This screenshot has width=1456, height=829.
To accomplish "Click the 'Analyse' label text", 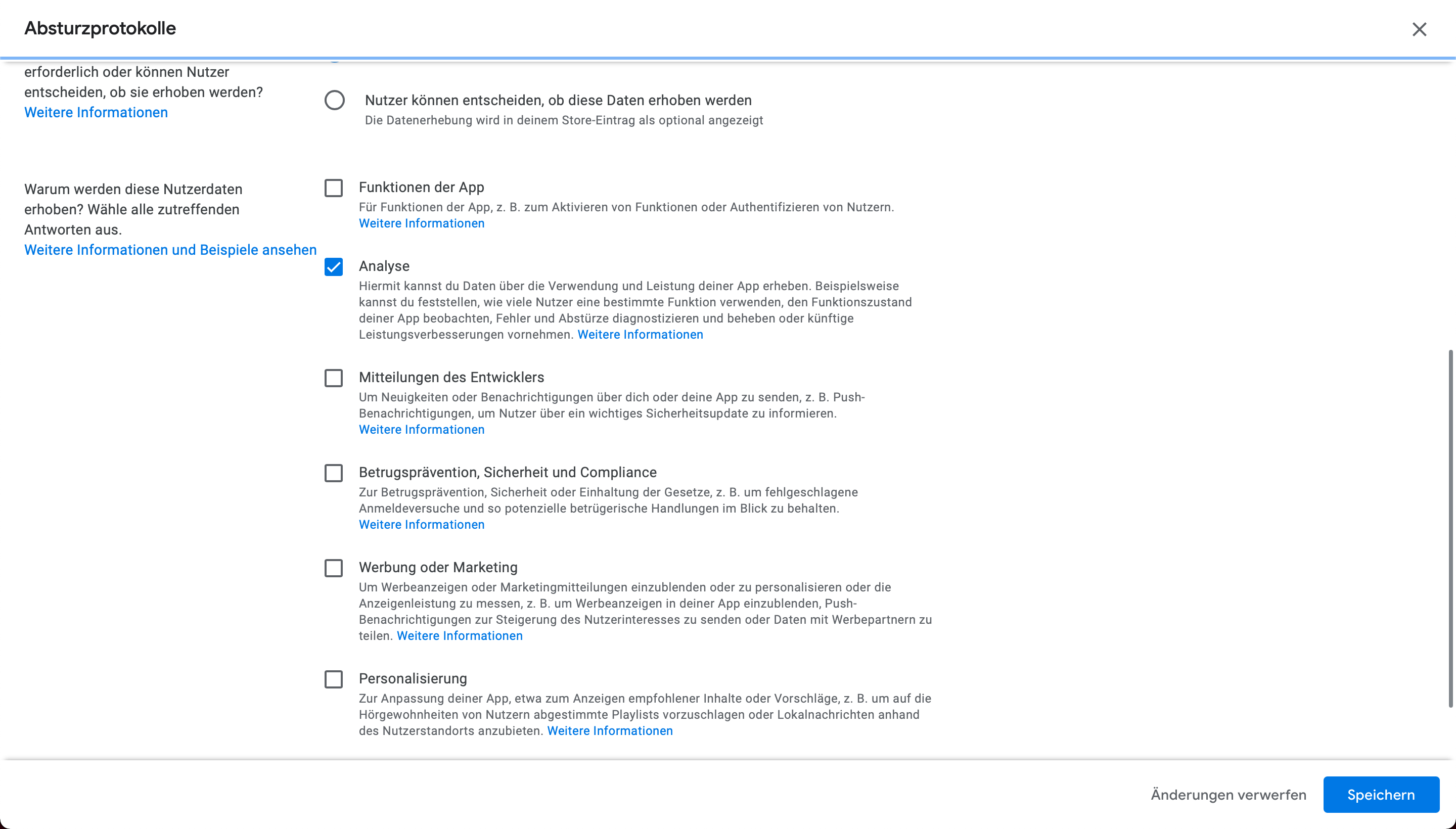I will click(384, 266).
